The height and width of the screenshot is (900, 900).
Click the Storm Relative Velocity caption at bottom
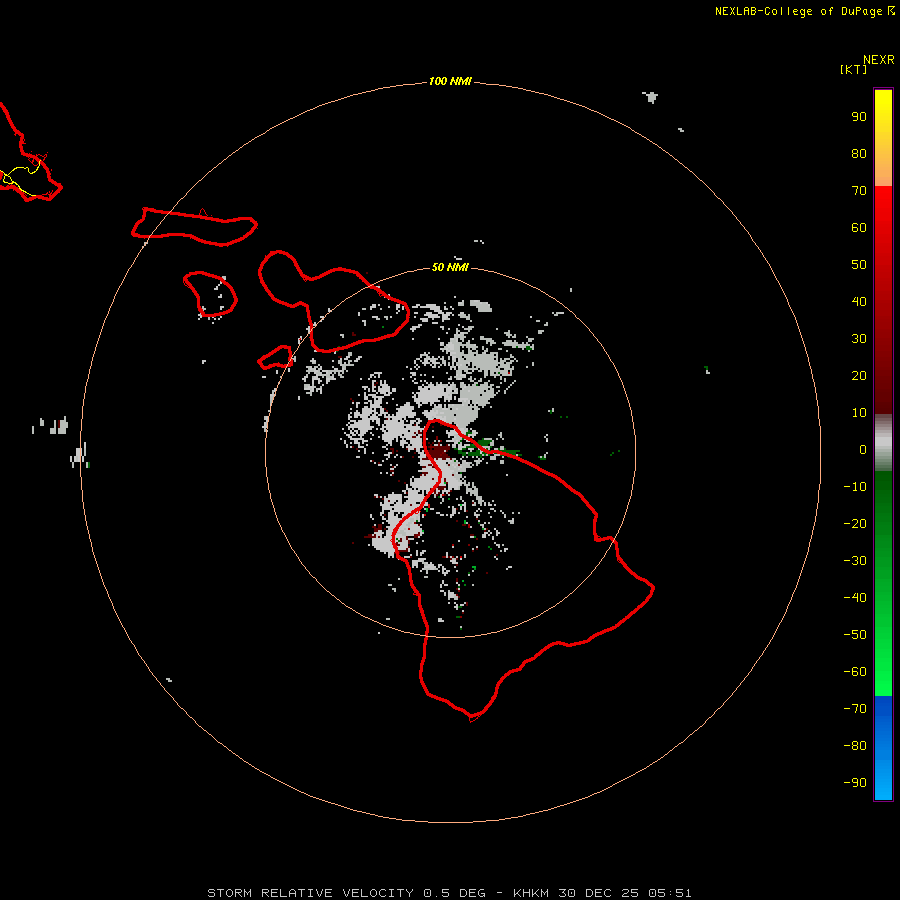click(449, 893)
